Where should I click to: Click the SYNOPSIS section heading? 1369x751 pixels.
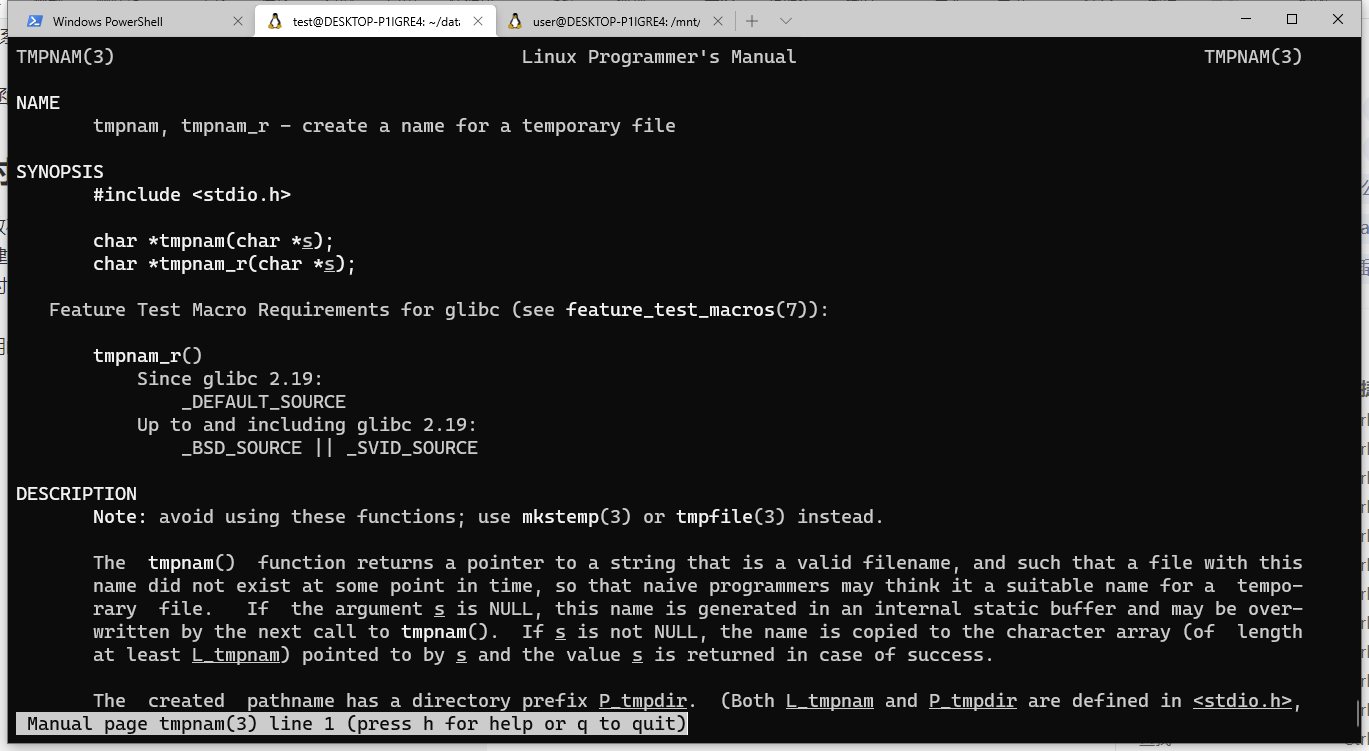tap(59, 171)
